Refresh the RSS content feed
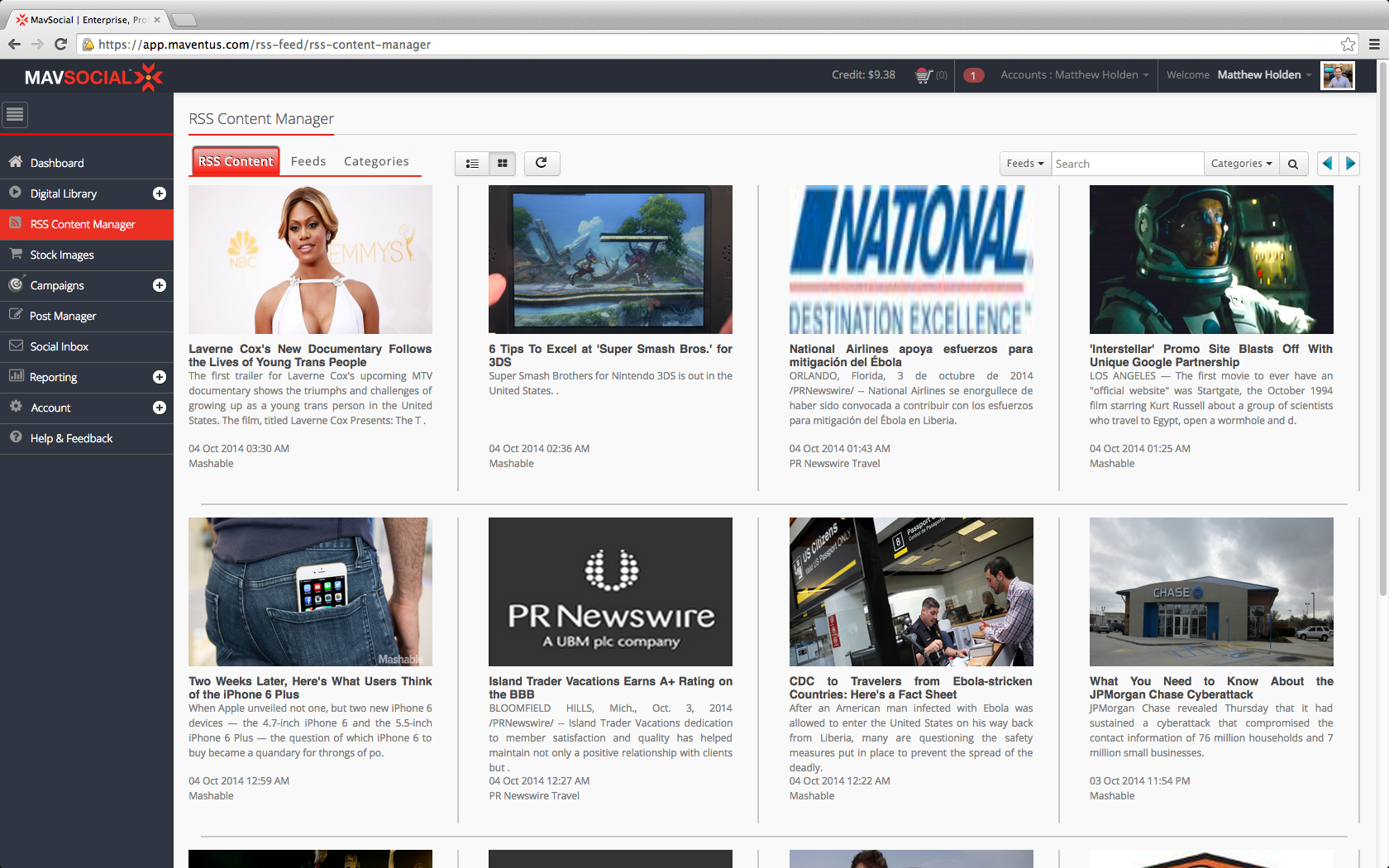This screenshot has width=1389, height=868. [x=541, y=163]
